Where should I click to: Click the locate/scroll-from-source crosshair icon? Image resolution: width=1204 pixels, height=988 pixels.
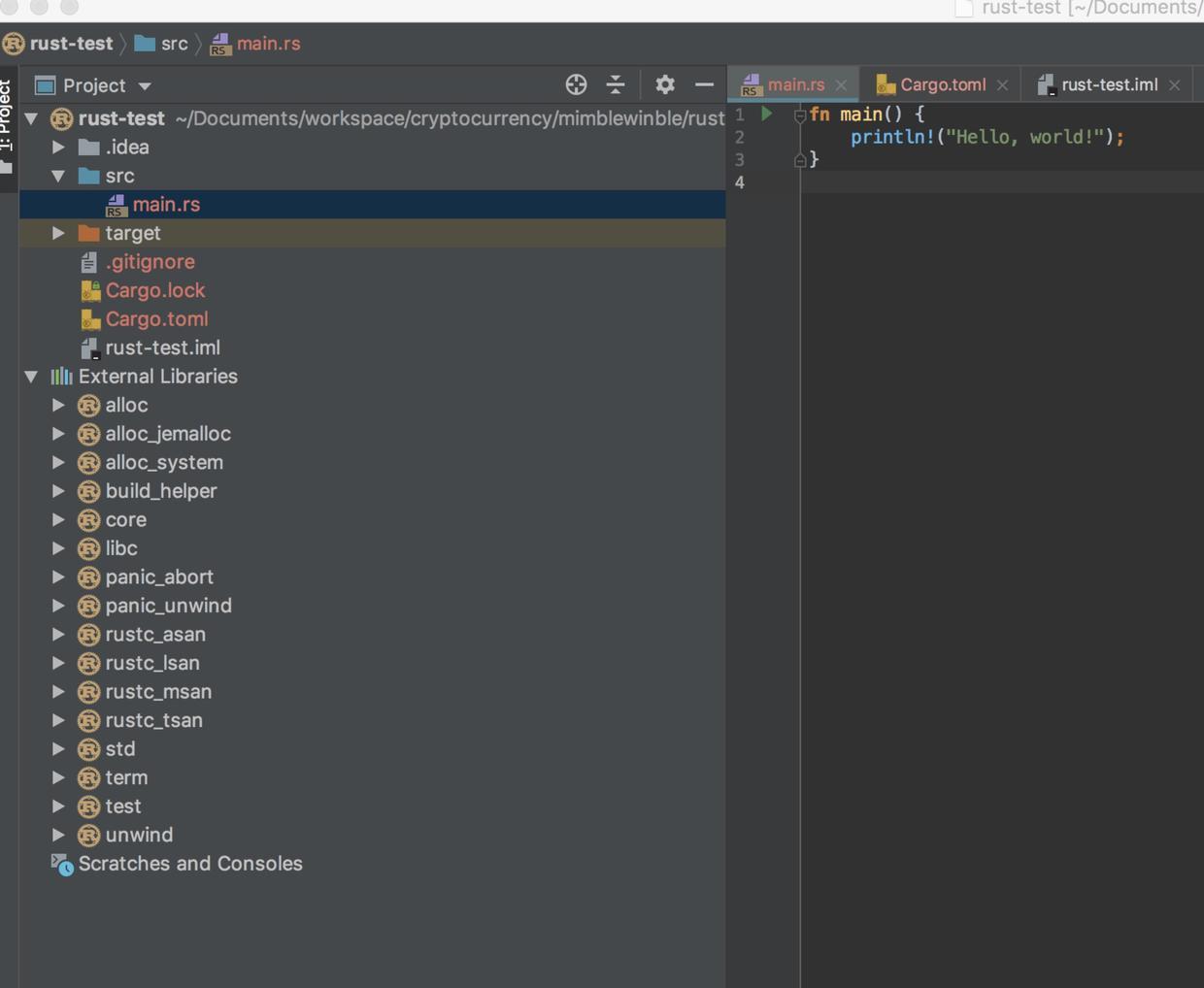click(x=576, y=84)
